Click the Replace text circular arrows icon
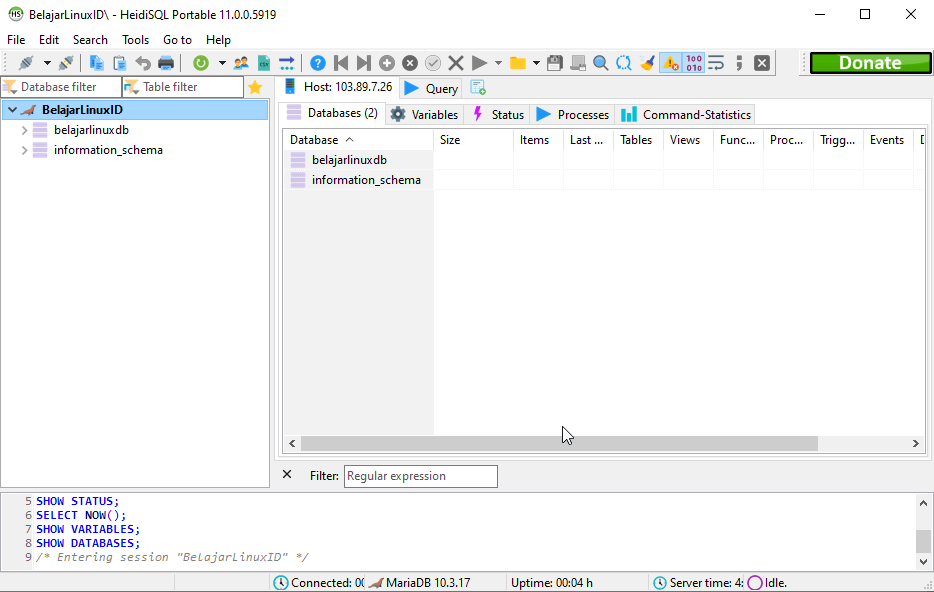Image resolution: width=934 pixels, height=592 pixels. pyautogui.click(x=624, y=63)
